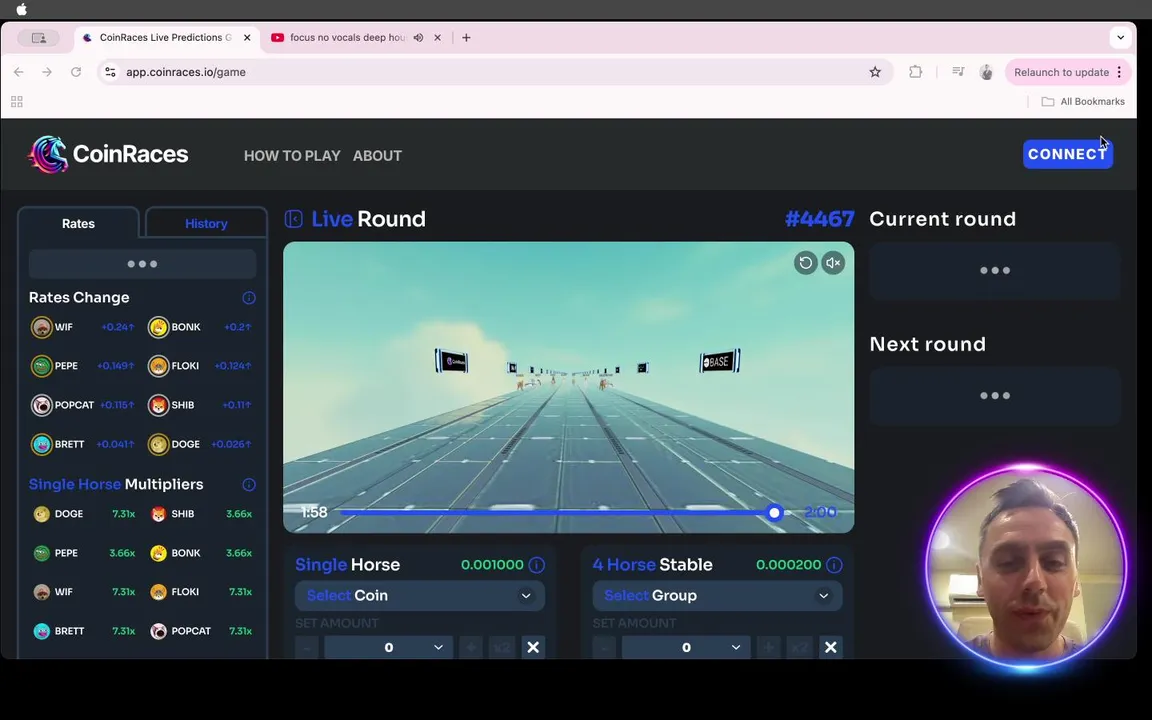This screenshot has width=1152, height=720.
Task: Click the SHIB icon in Multipliers list
Action: pos(159,514)
